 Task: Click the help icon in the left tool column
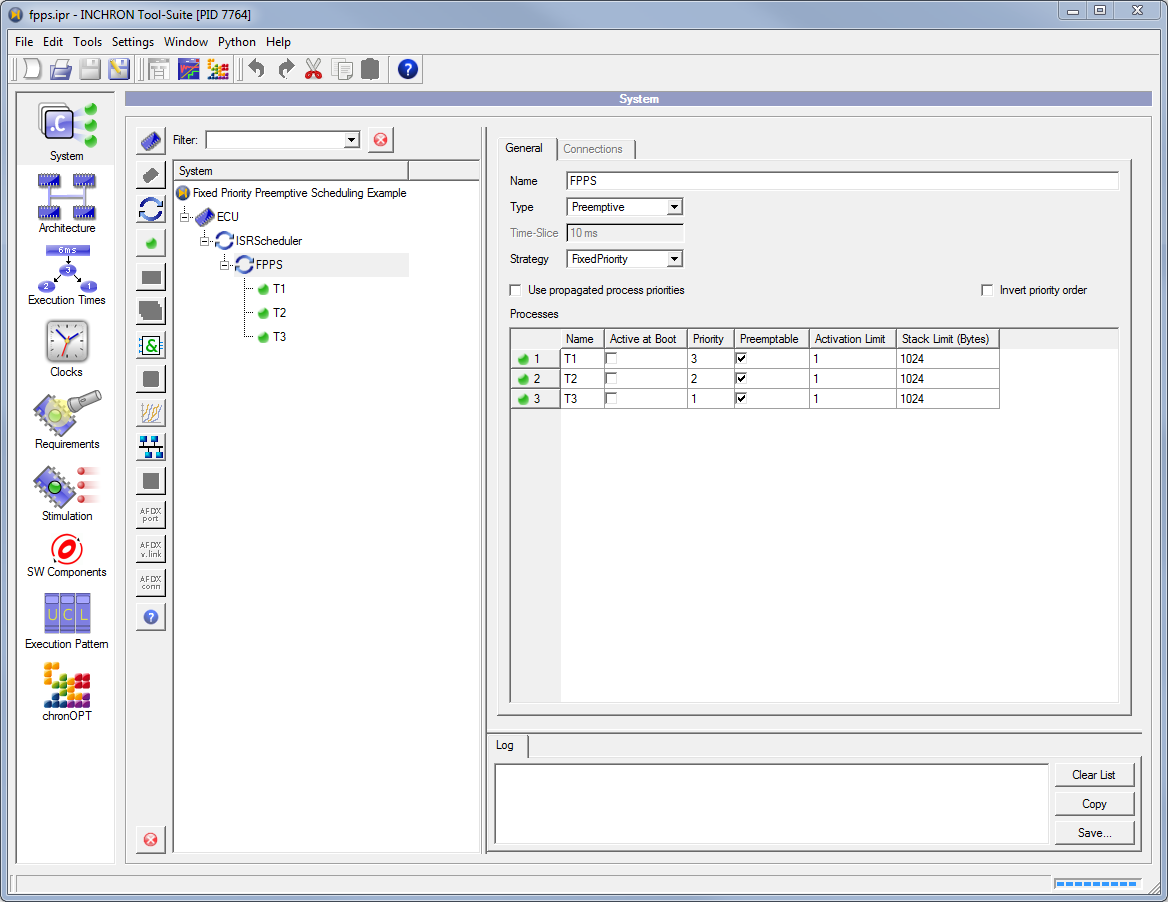pos(151,617)
